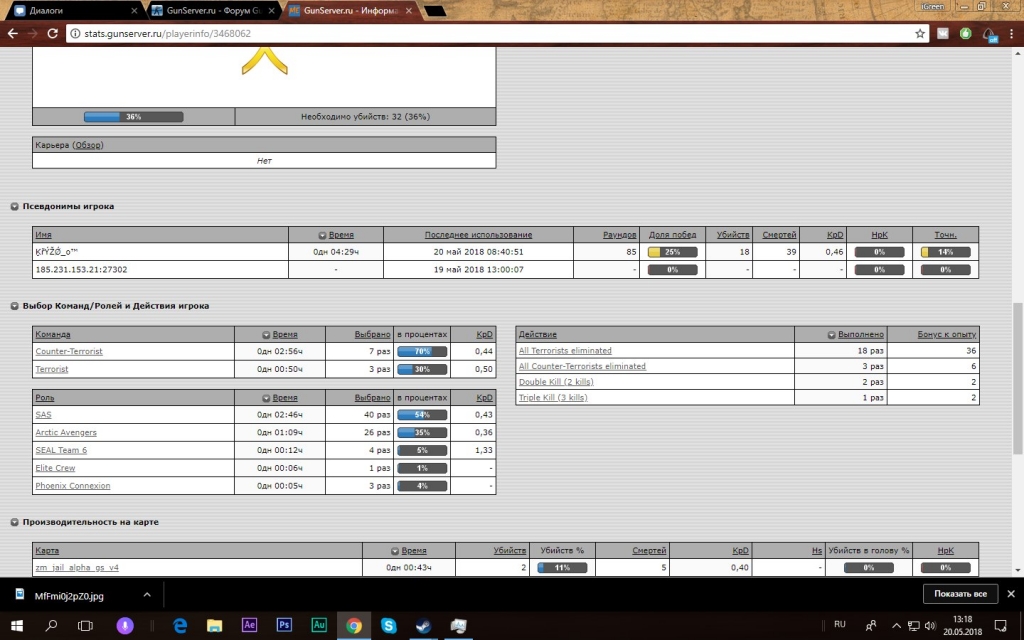Open Steam from the taskbar
The width and height of the screenshot is (1024, 640).
tap(423, 625)
